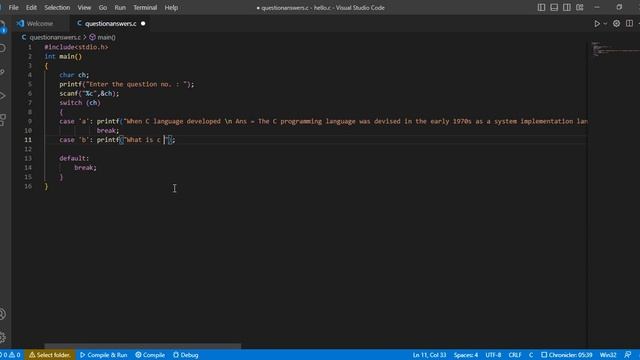The width and height of the screenshot is (640, 360).
Task: Open Customize Layout icon
Action: [580, 7]
